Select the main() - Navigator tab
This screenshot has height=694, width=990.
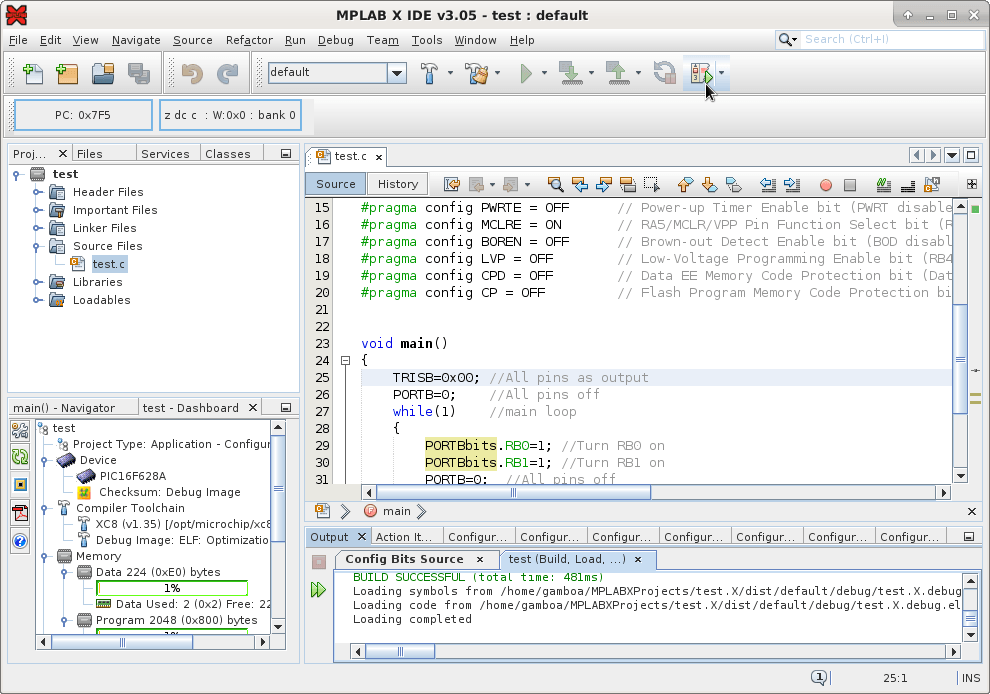(64, 408)
